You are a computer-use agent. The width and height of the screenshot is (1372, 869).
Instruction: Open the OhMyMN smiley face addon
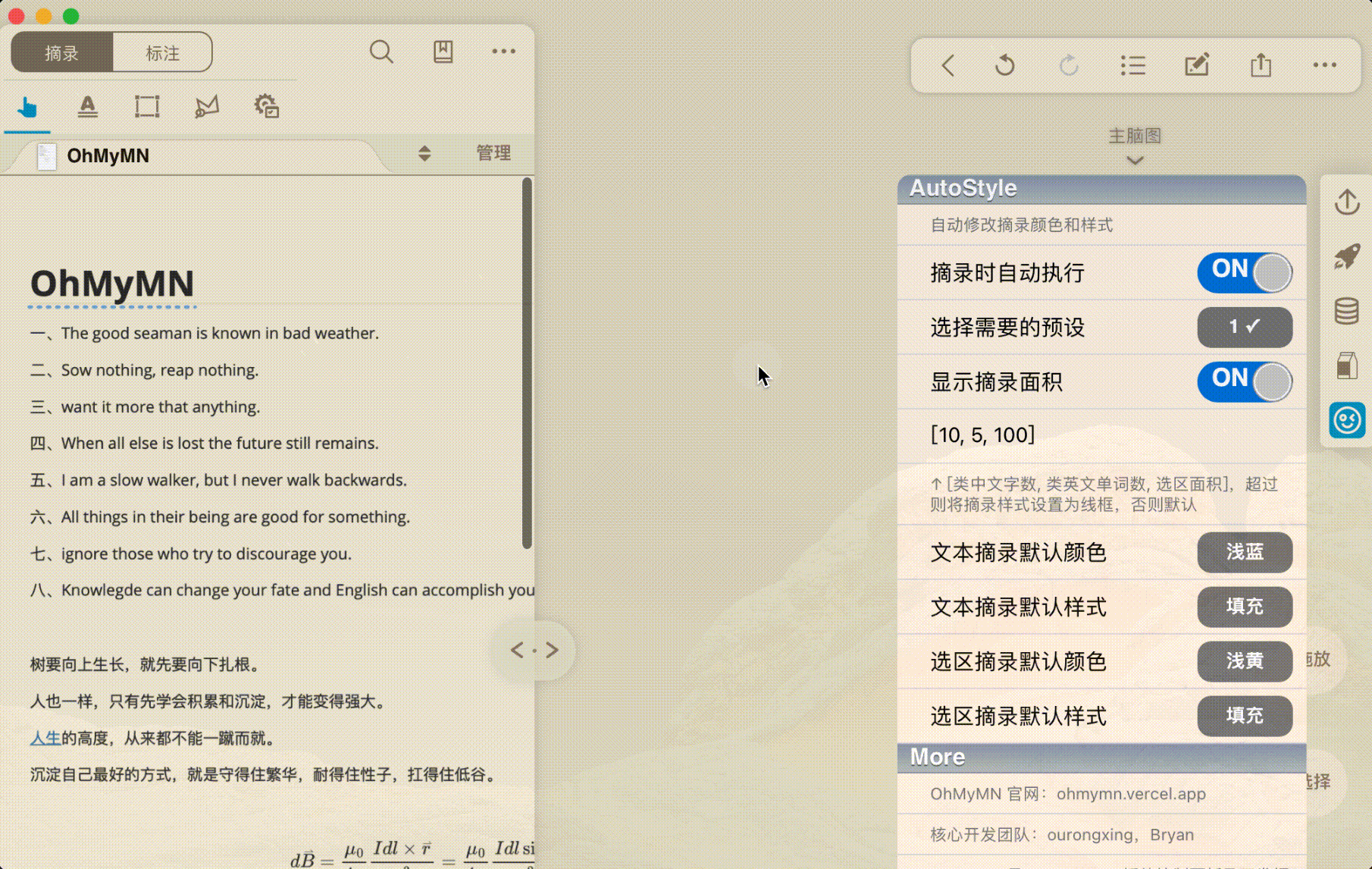[1347, 420]
